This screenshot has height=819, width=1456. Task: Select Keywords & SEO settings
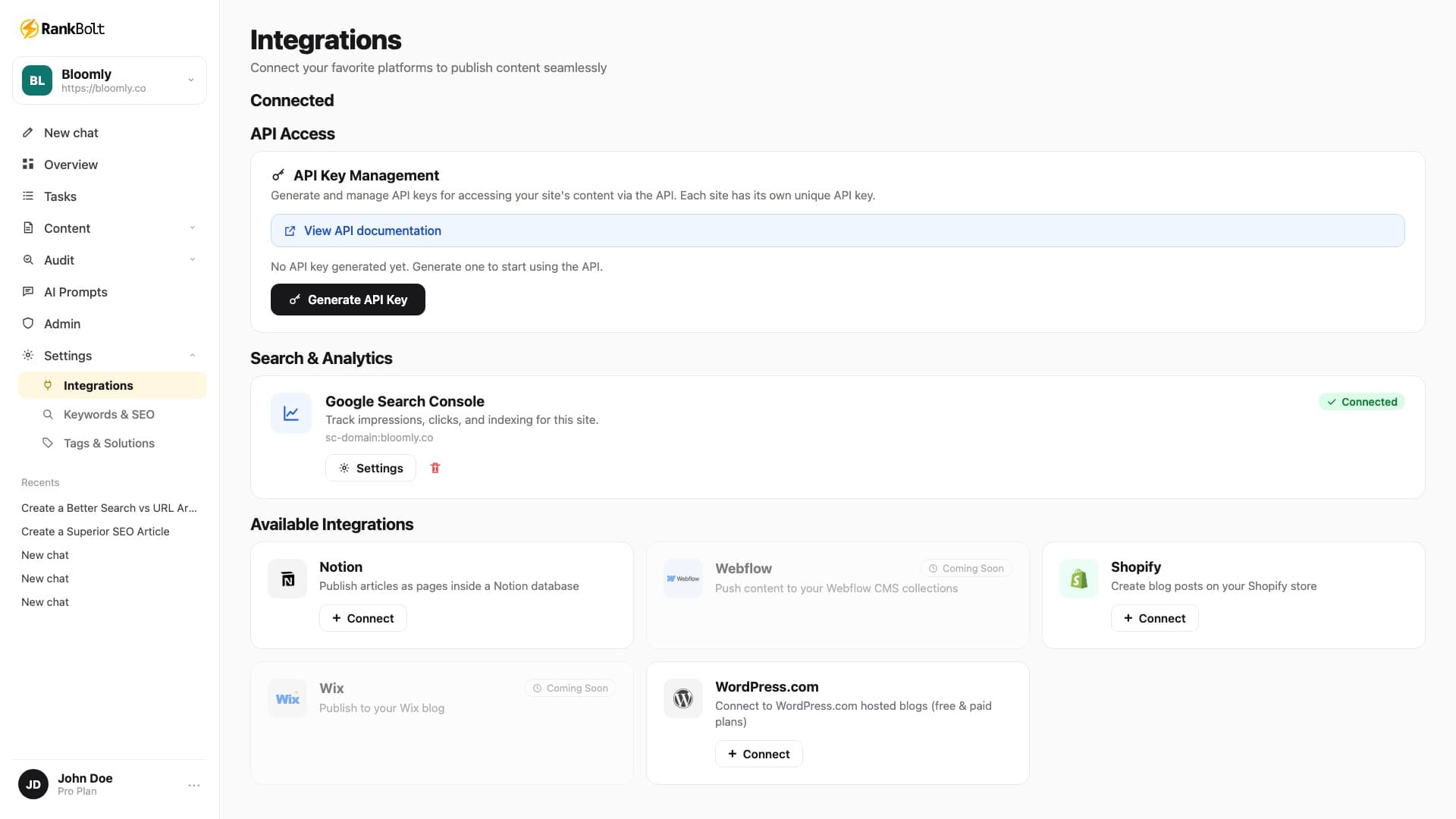coord(112,415)
